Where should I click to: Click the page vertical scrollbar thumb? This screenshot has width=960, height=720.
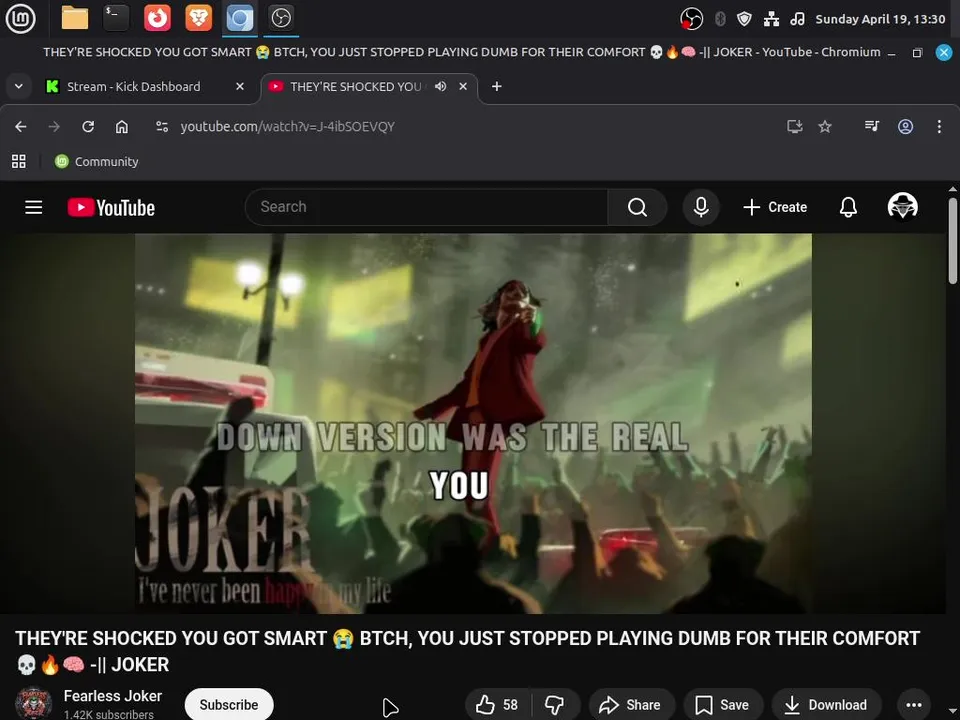click(x=953, y=240)
